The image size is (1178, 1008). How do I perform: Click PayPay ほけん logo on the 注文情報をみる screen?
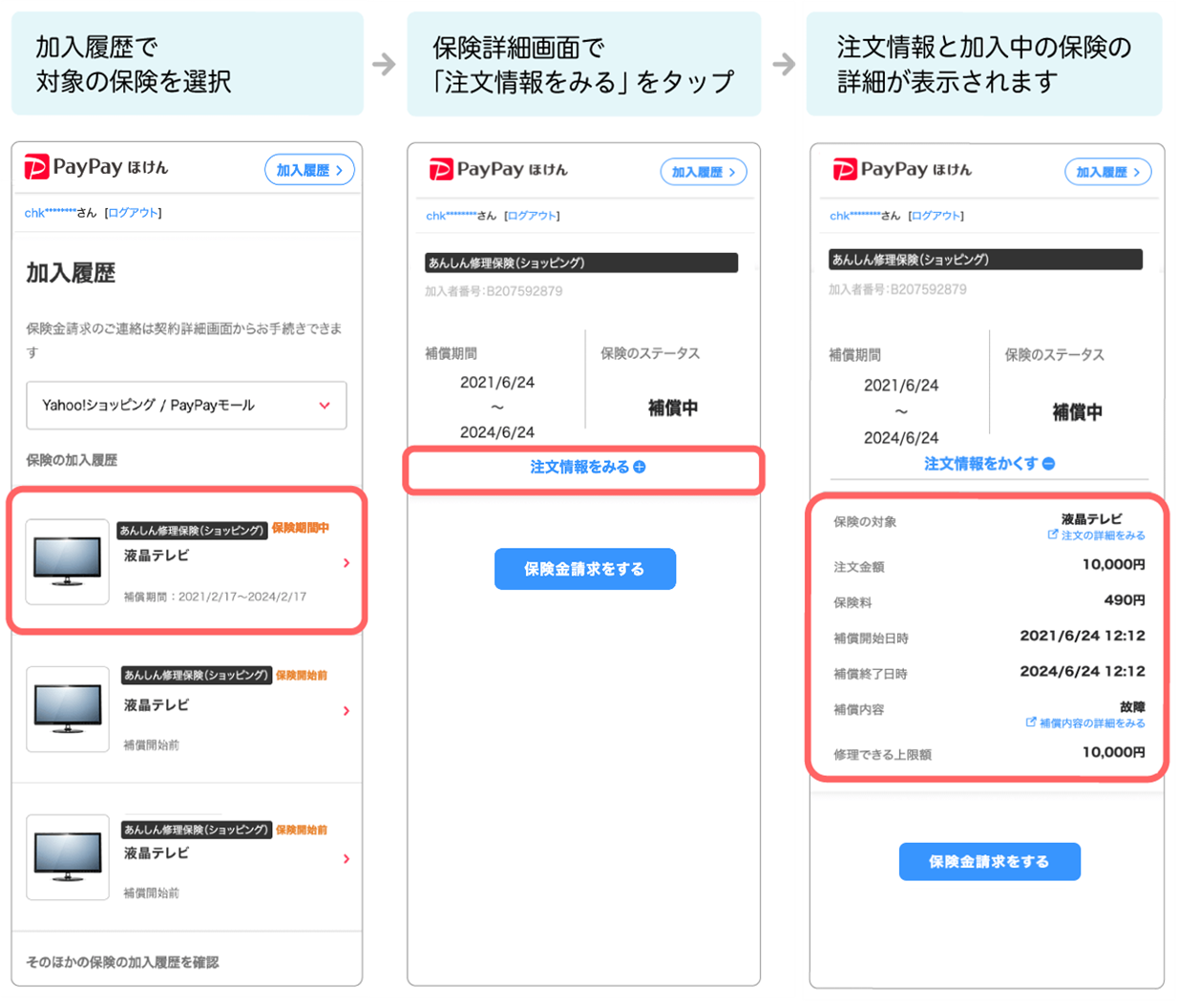[497, 170]
